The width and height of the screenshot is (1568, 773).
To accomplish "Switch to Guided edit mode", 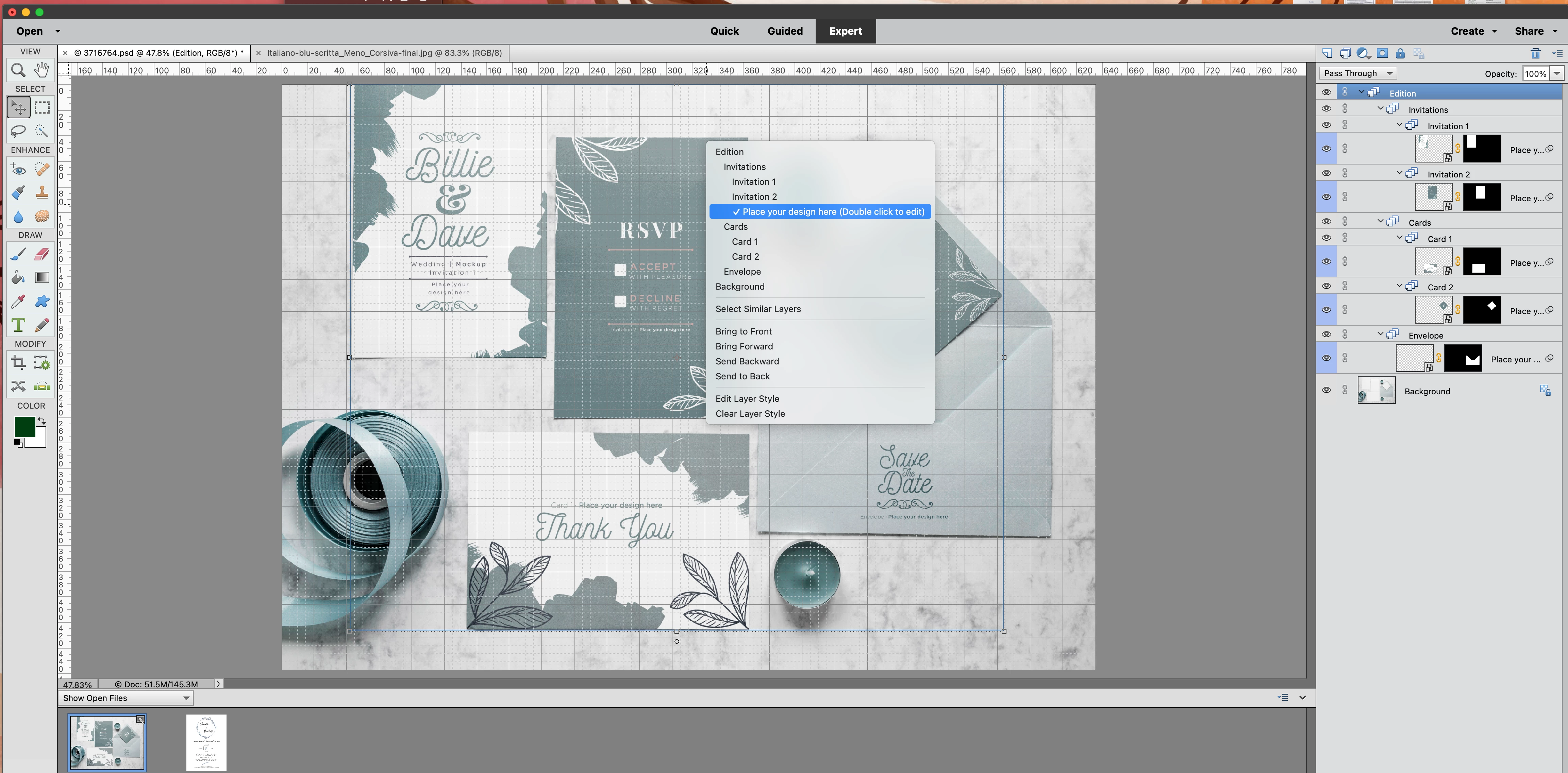I will (785, 31).
